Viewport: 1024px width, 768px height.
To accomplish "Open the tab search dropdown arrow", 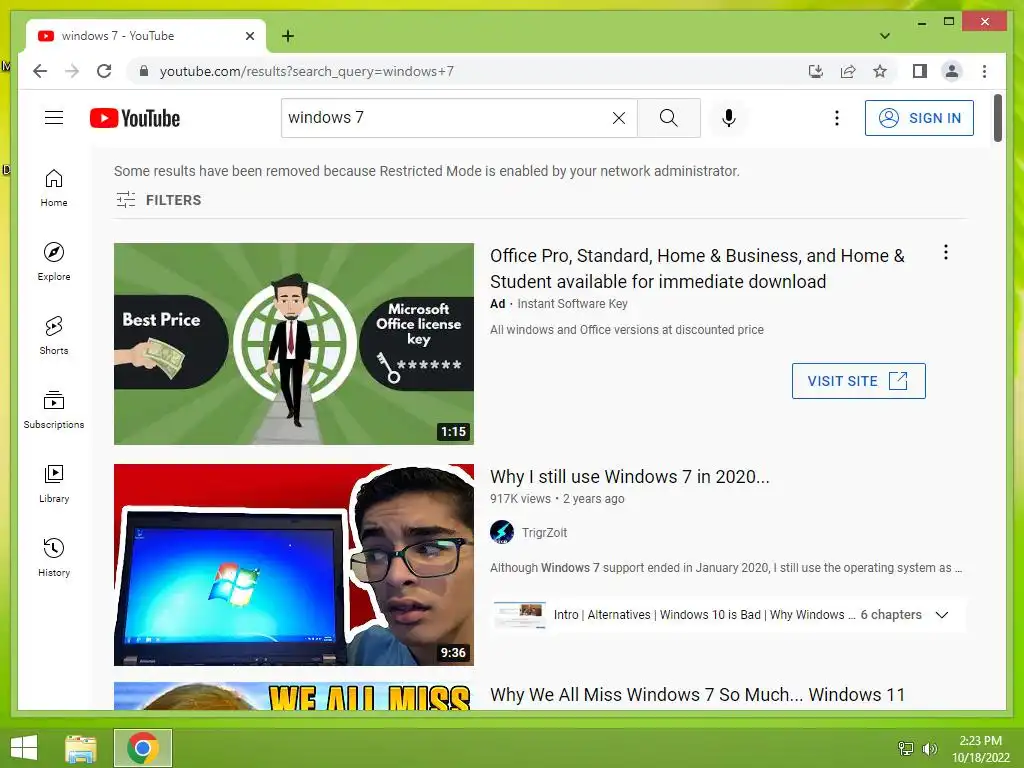I will [x=885, y=36].
